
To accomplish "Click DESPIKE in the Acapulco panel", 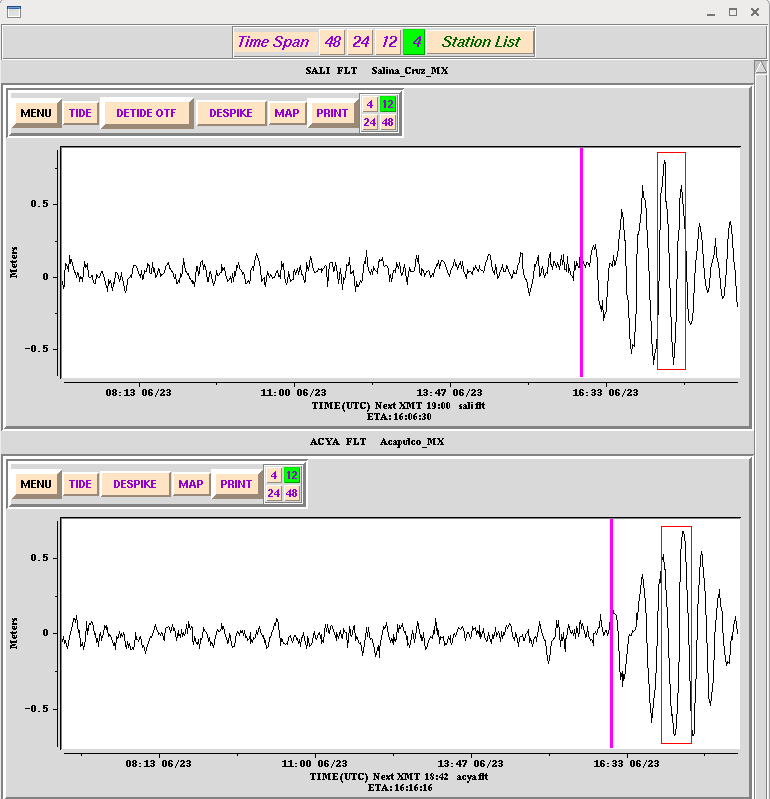I will pos(135,484).
